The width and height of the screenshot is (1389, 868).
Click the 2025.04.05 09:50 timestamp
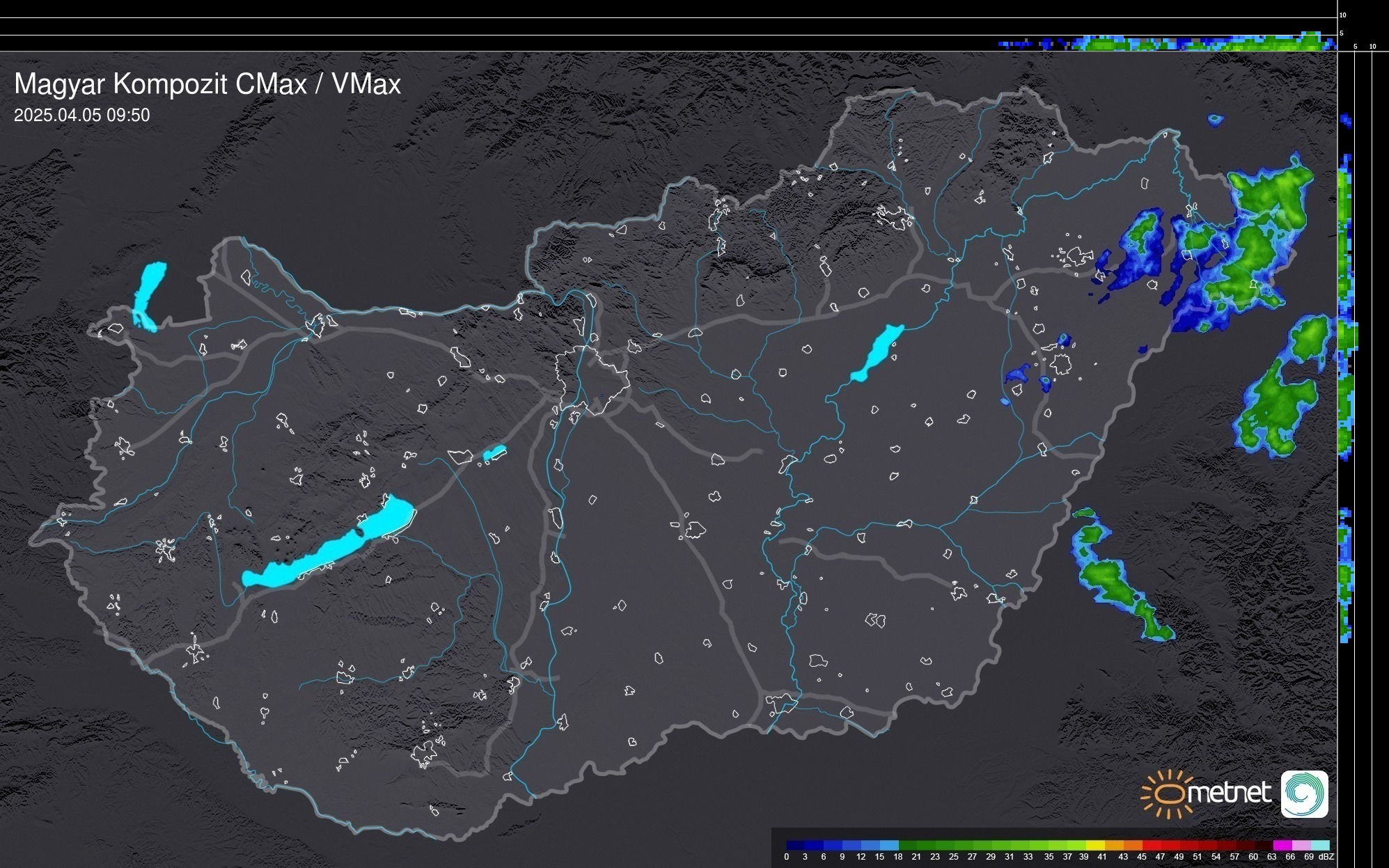tap(81, 116)
